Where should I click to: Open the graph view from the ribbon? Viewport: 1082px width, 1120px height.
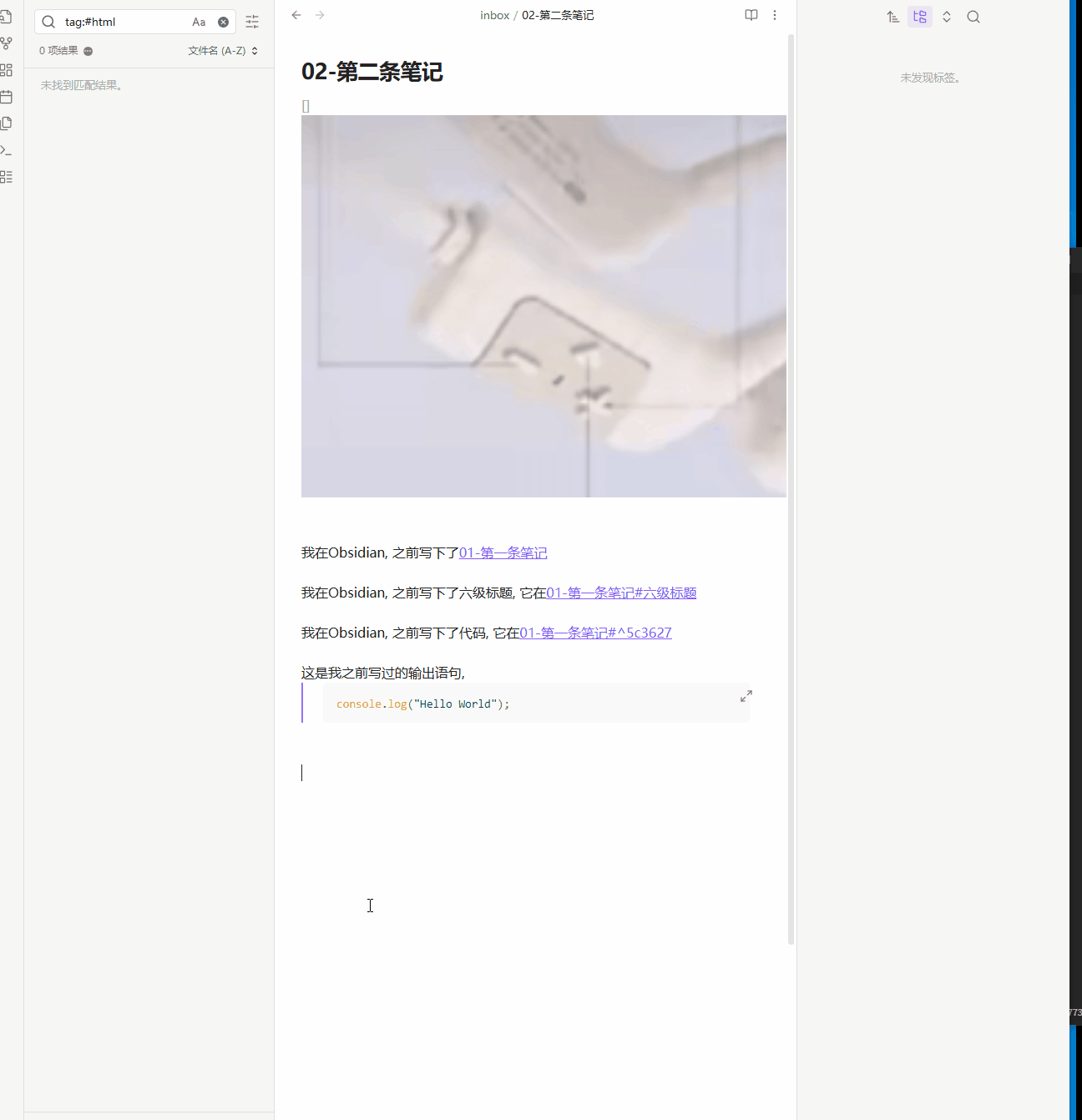coord(6,43)
